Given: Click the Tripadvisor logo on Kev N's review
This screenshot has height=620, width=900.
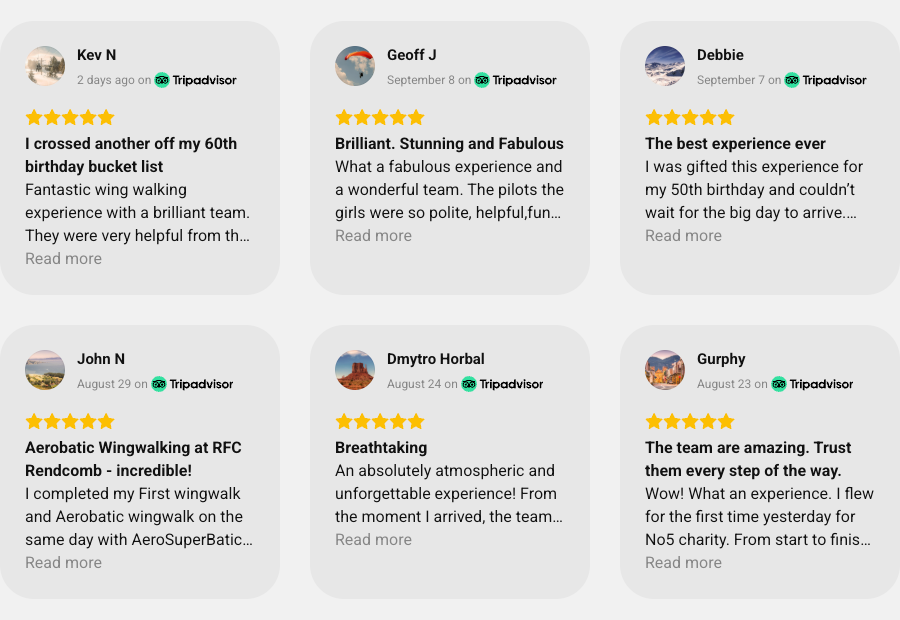Looking at the screenshot, I should [x=196, y=80].
